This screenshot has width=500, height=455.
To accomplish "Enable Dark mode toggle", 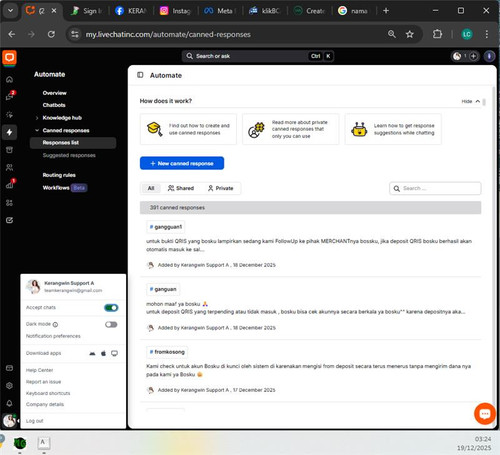I will [111, 324].
